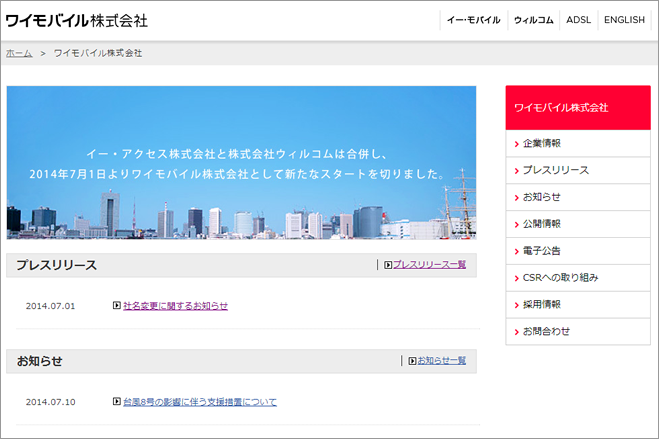Open 企業情報 in the sidebar

click(578, 143)
